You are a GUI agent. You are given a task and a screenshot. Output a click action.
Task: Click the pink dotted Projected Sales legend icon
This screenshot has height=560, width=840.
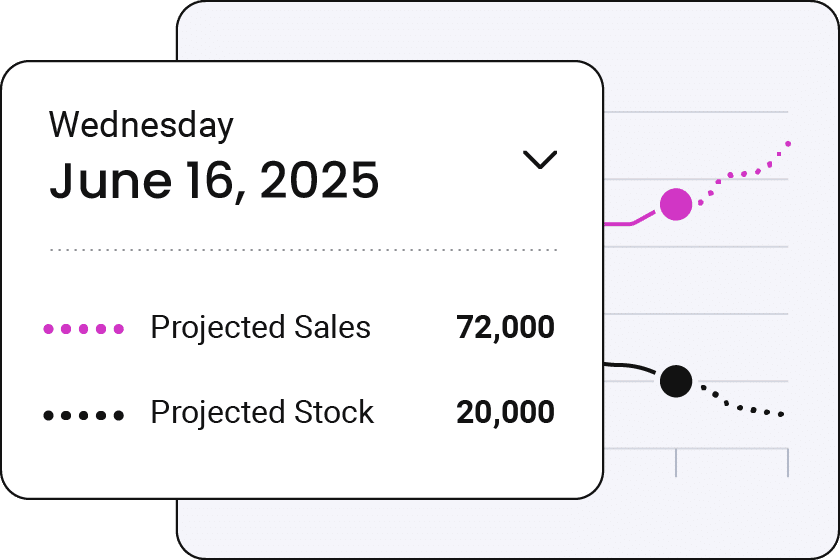84,328
